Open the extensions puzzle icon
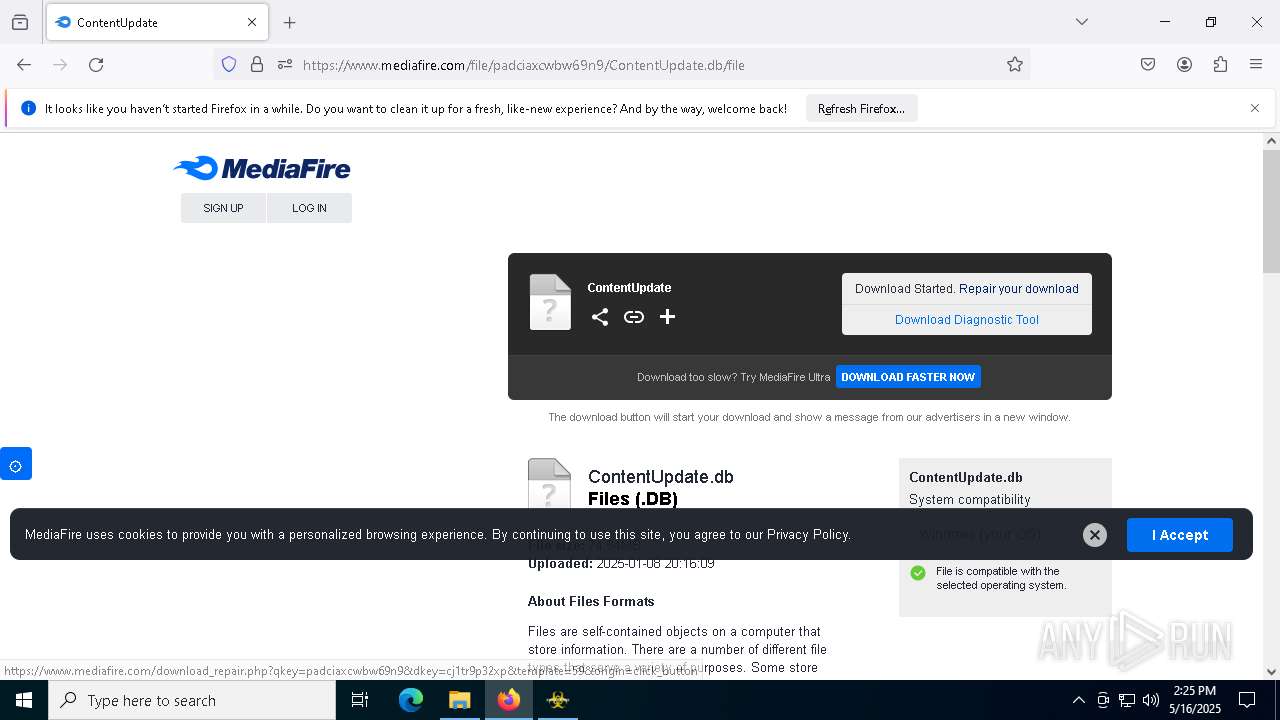Image resolution: width=1280 pixels, height=720 pixels. [1220, 65]
